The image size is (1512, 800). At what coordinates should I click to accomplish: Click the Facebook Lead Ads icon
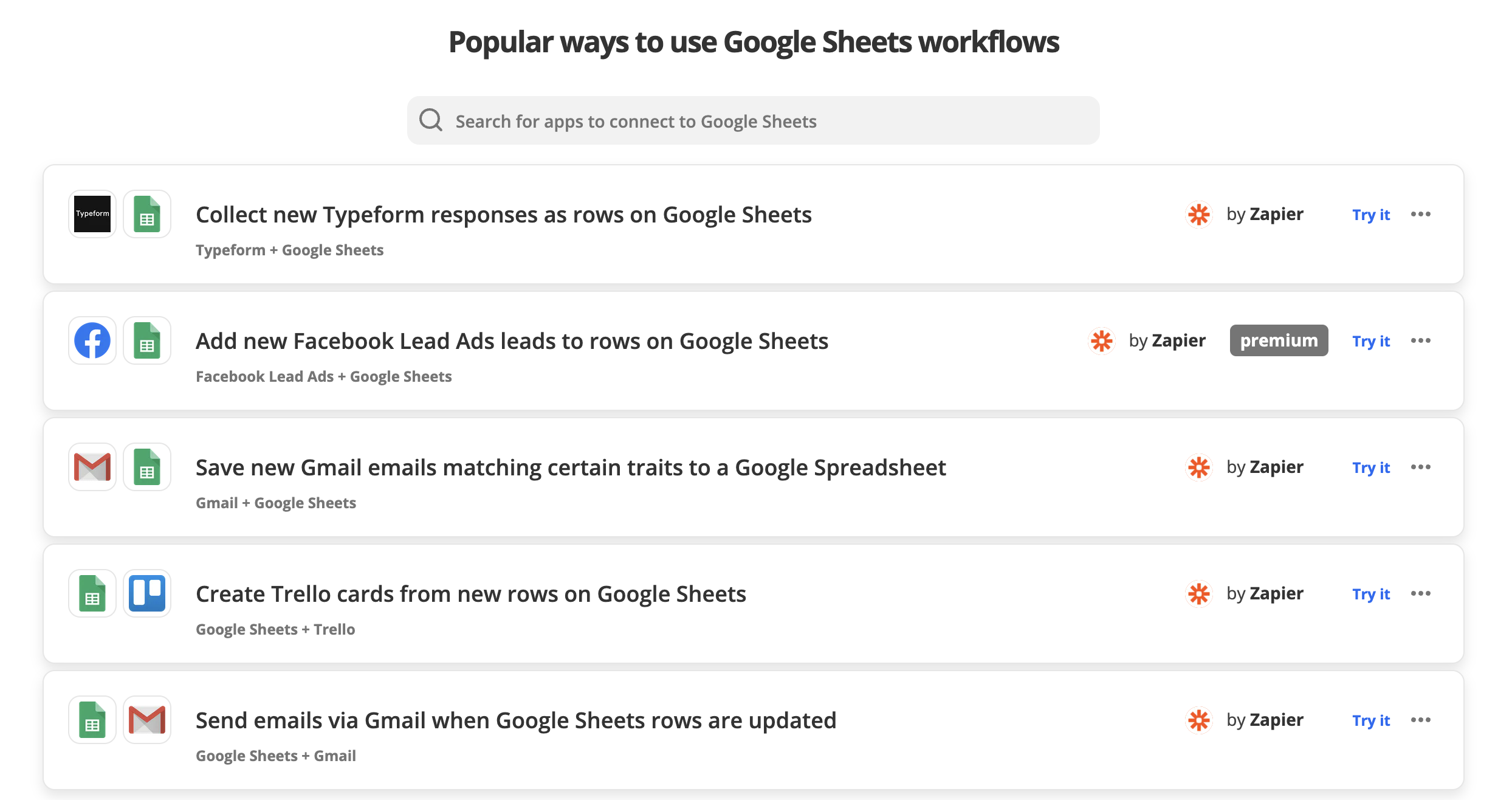click(x=92, y=340)
